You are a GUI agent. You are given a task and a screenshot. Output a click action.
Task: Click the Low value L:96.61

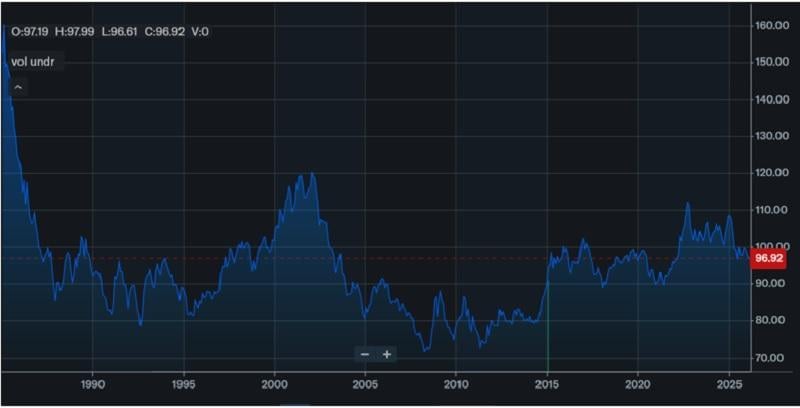pyautogui.click(x=123, y=31)
